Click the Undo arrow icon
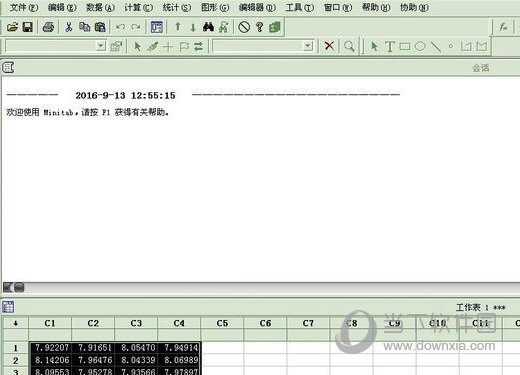520x375 pixels. (x=120, y=27)
